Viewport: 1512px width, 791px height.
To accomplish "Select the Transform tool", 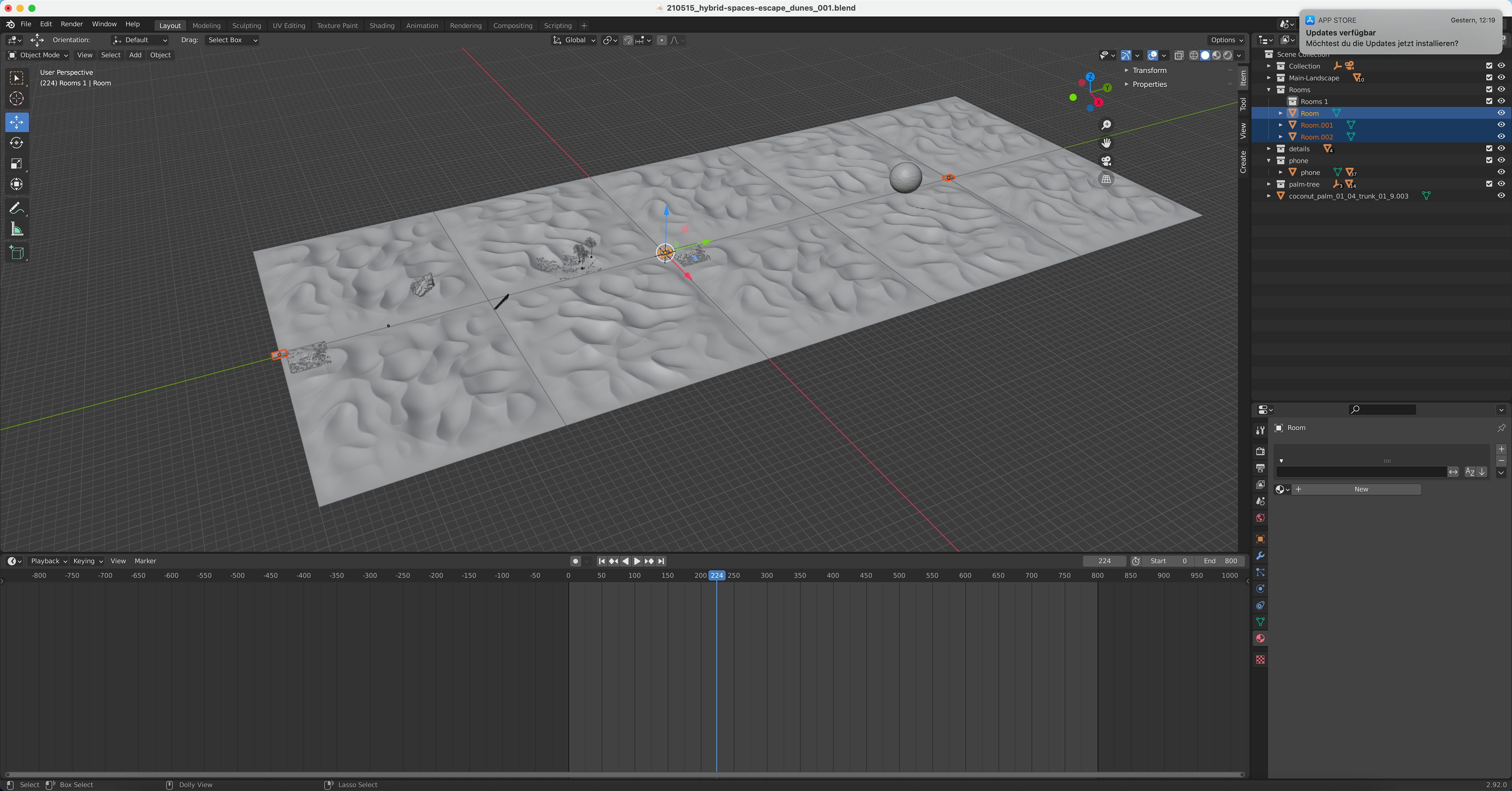I will point(17,184).
